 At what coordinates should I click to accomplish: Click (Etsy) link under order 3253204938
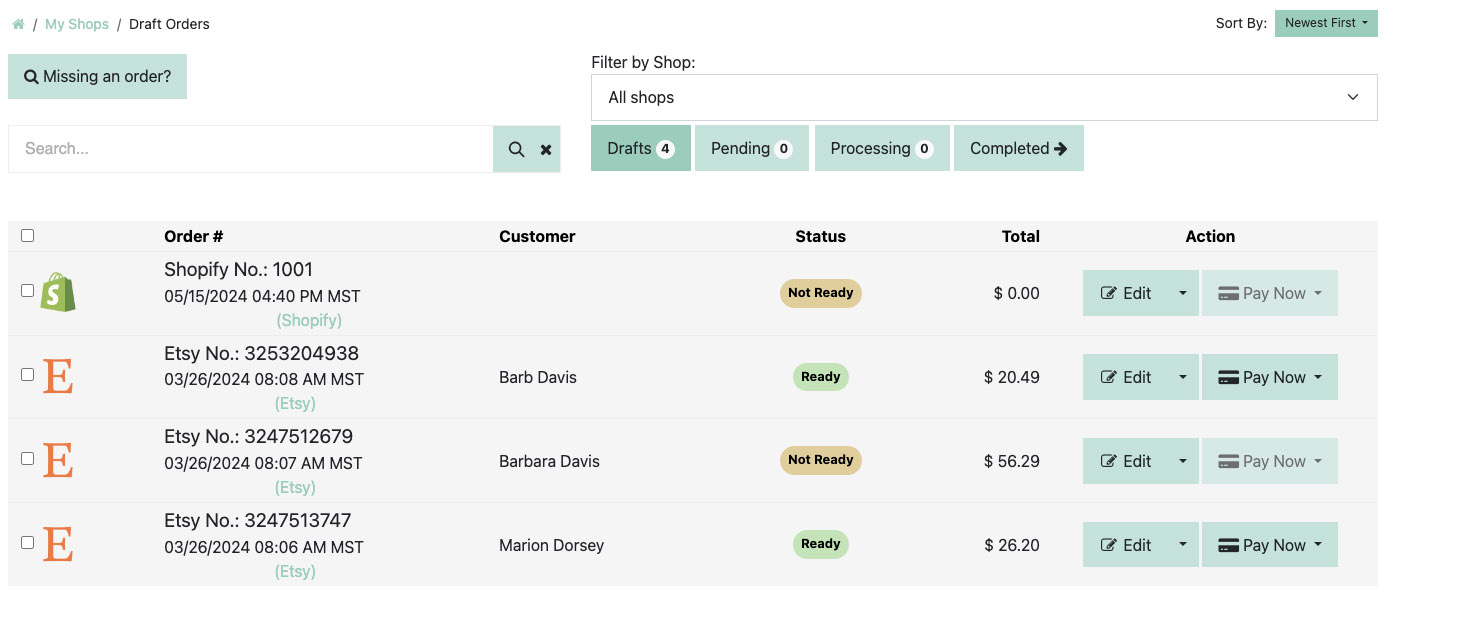pyautogui.click(x=295, y=403)
